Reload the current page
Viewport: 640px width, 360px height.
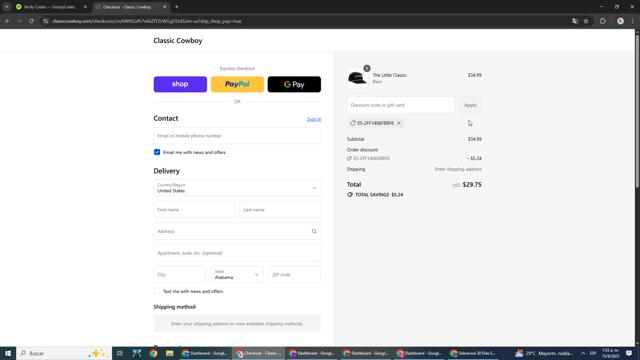31,21
